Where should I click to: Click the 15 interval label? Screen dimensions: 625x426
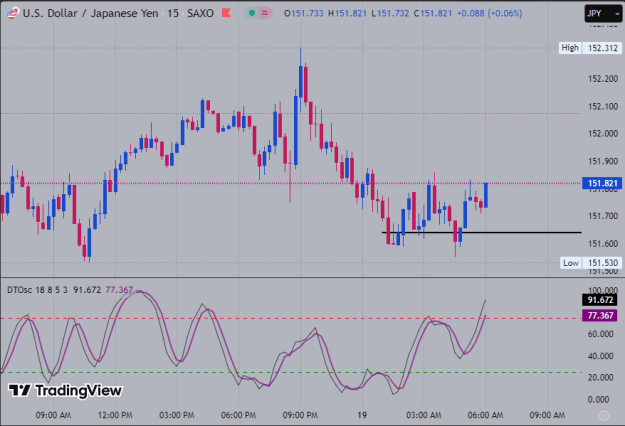173,13
